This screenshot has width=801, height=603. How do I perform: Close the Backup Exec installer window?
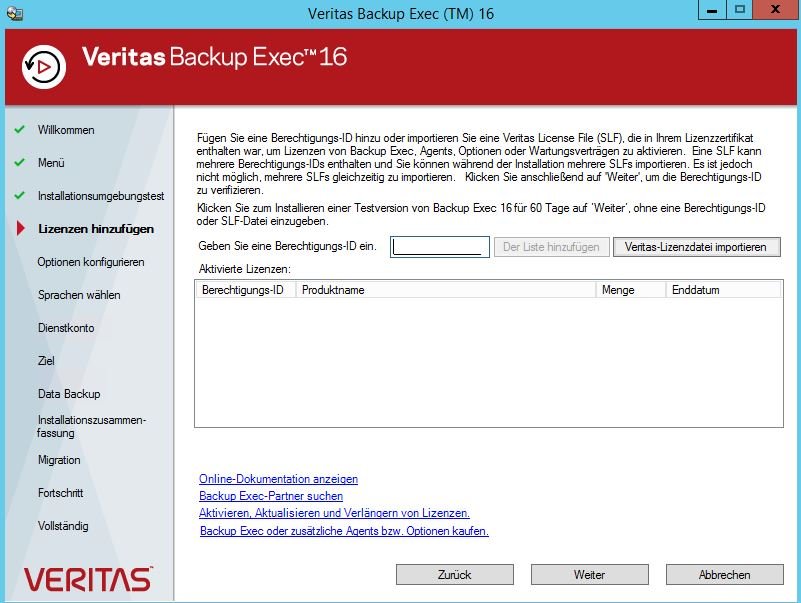pyautogui.click(x=775, y=10)
